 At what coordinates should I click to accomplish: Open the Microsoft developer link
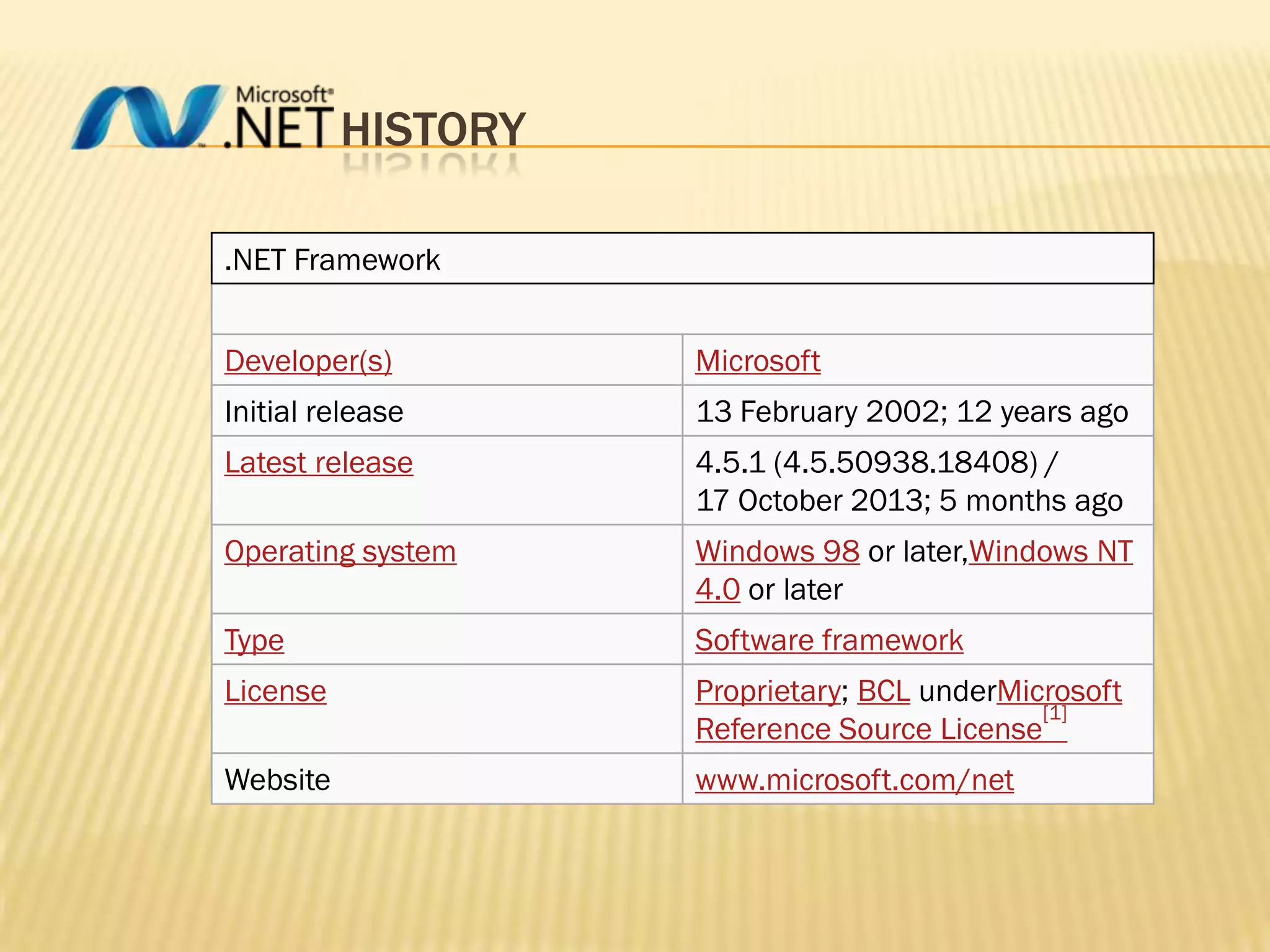tap(758, 361)
